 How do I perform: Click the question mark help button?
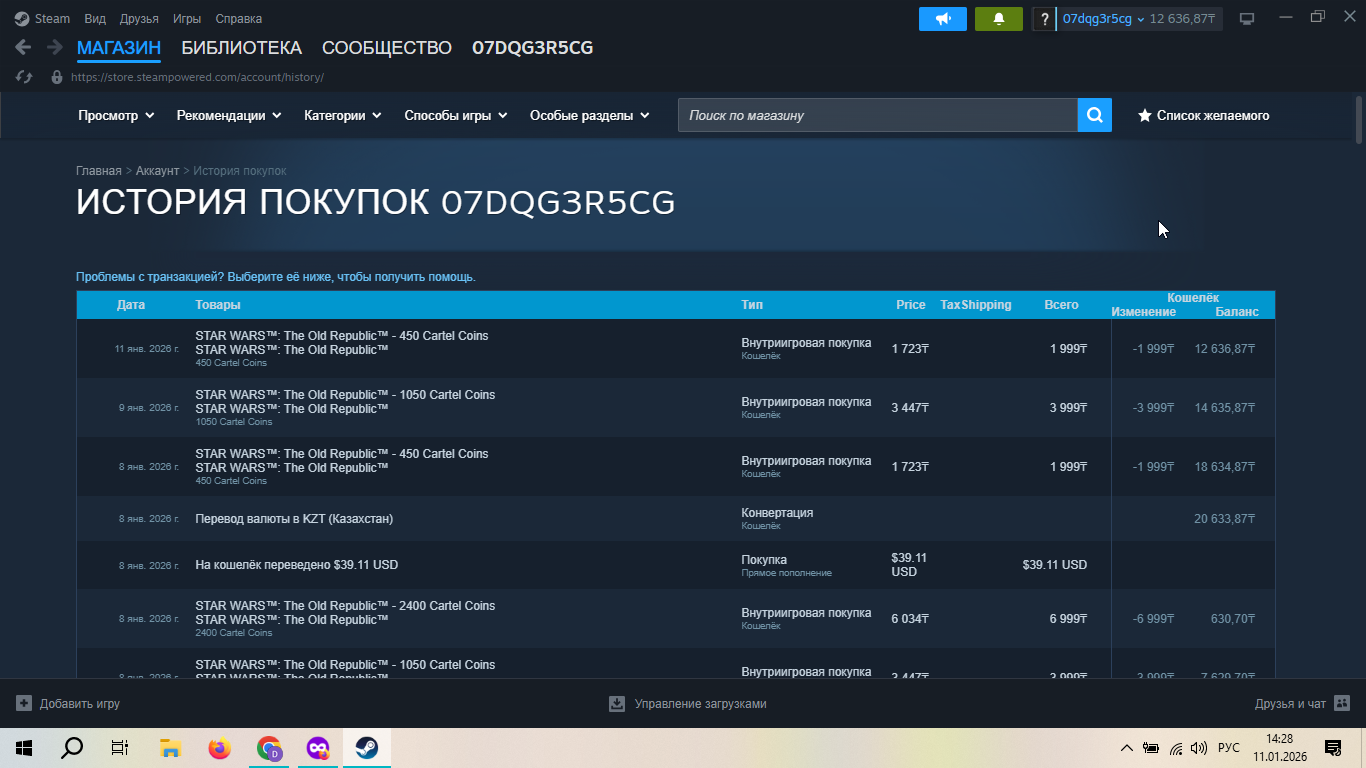[1044, 19]
